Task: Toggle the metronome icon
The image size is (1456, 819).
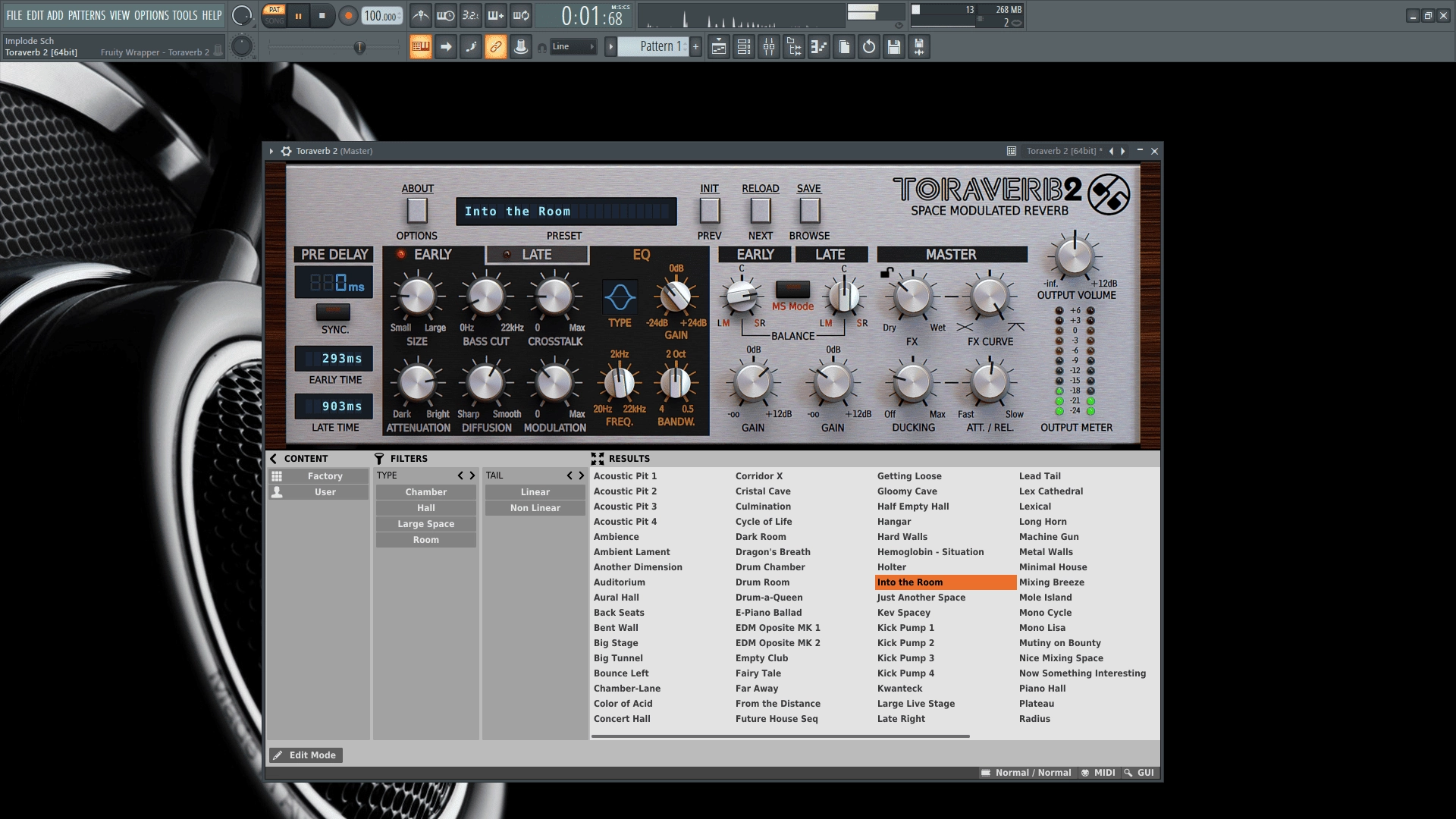Action: pyautogui.click(x=421, y=16)
